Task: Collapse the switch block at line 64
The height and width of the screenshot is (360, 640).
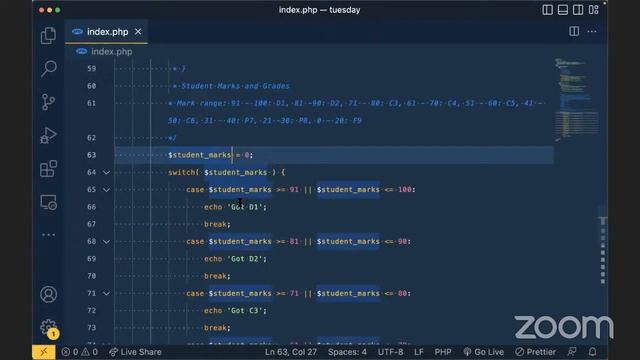Action: (106, 173)
